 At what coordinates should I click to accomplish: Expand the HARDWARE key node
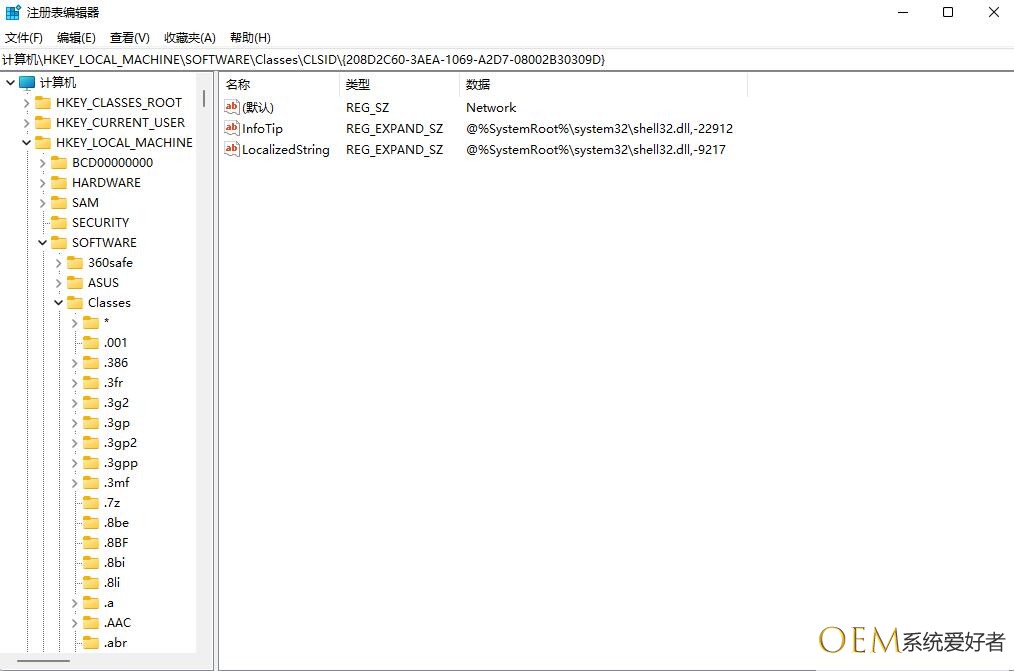click(43, 183)
